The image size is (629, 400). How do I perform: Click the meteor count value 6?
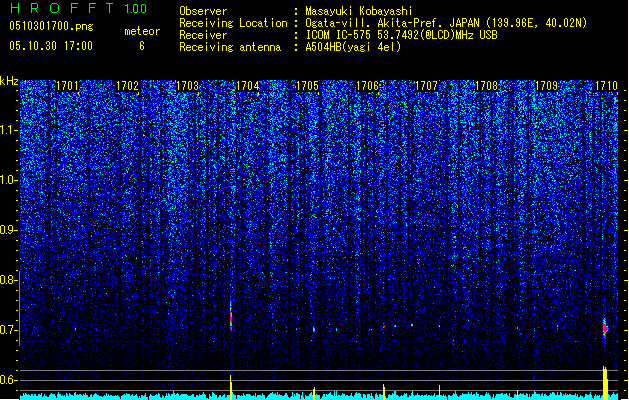tap(142, 46)
